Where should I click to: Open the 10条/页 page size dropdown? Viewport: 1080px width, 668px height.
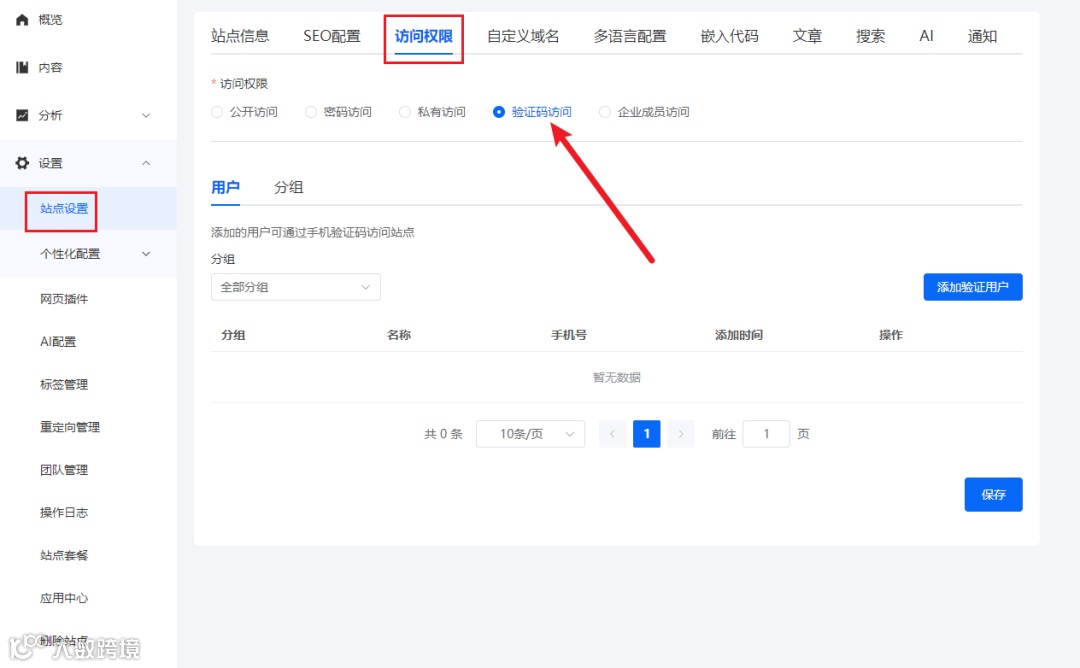tap(530, 434)
